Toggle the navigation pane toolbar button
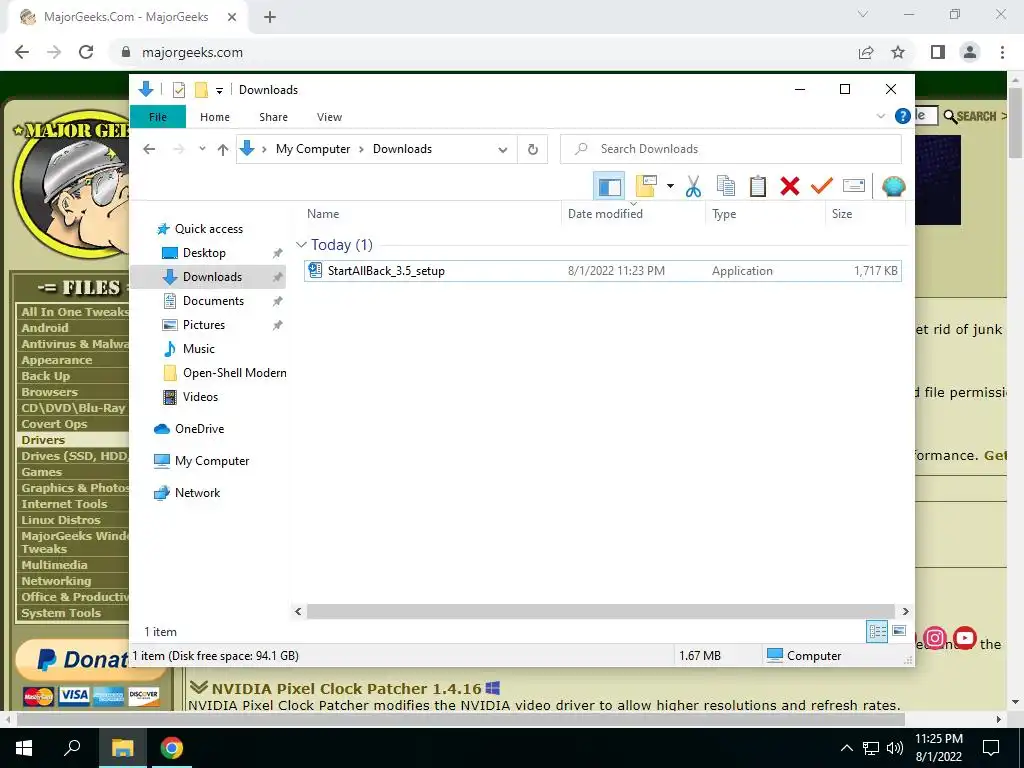Image resolution: width=1024 pixels, height=768 pixels. click(x=609, y=187)
